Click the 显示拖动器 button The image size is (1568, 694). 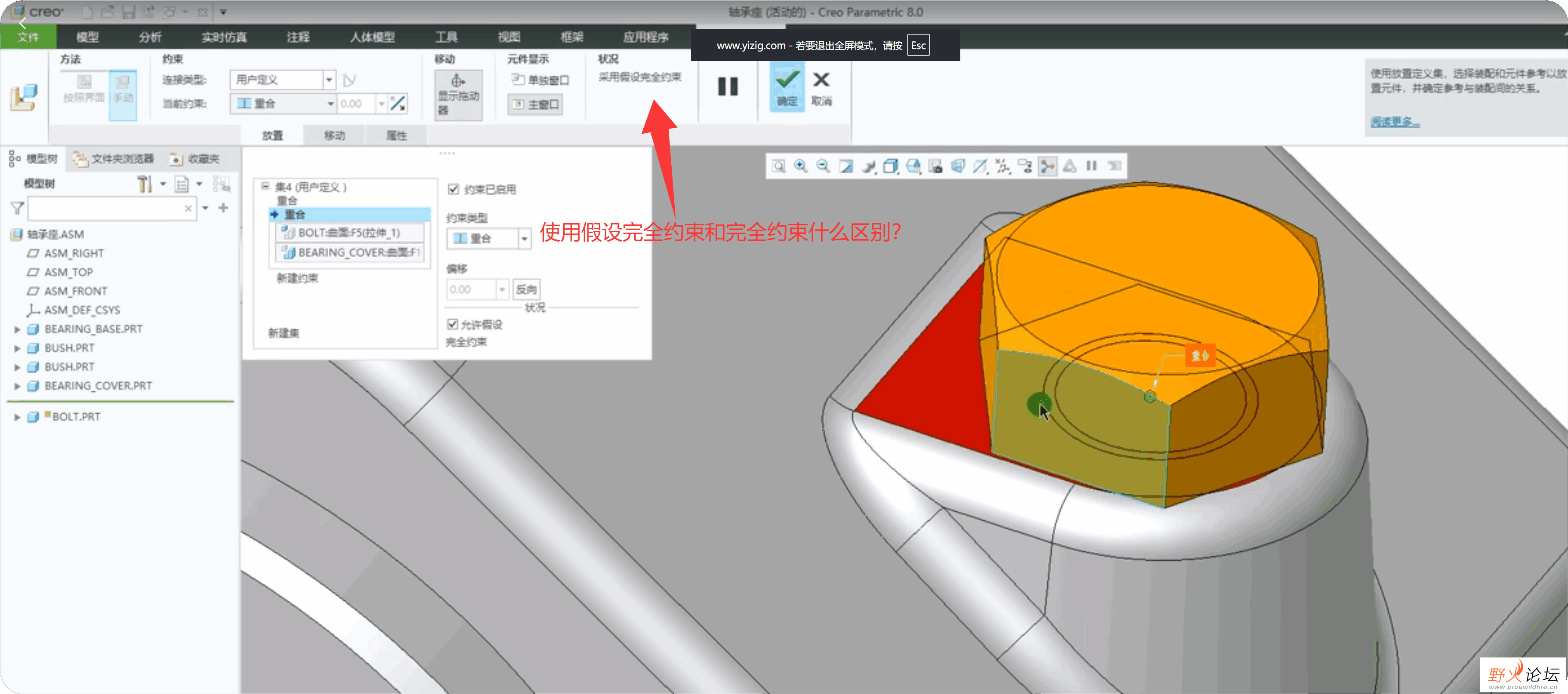(458, 95)
